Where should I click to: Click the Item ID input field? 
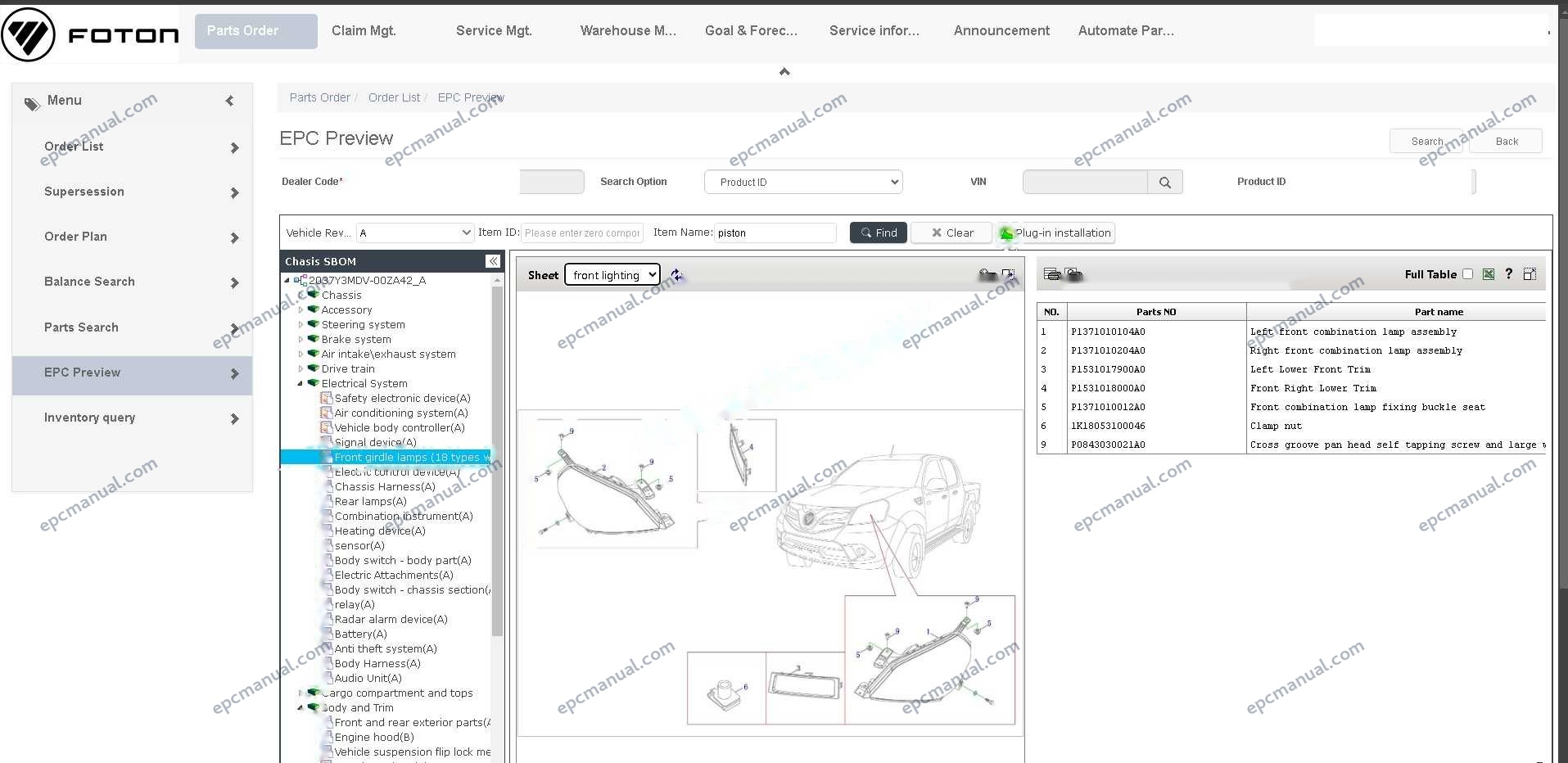pos(582,233)
